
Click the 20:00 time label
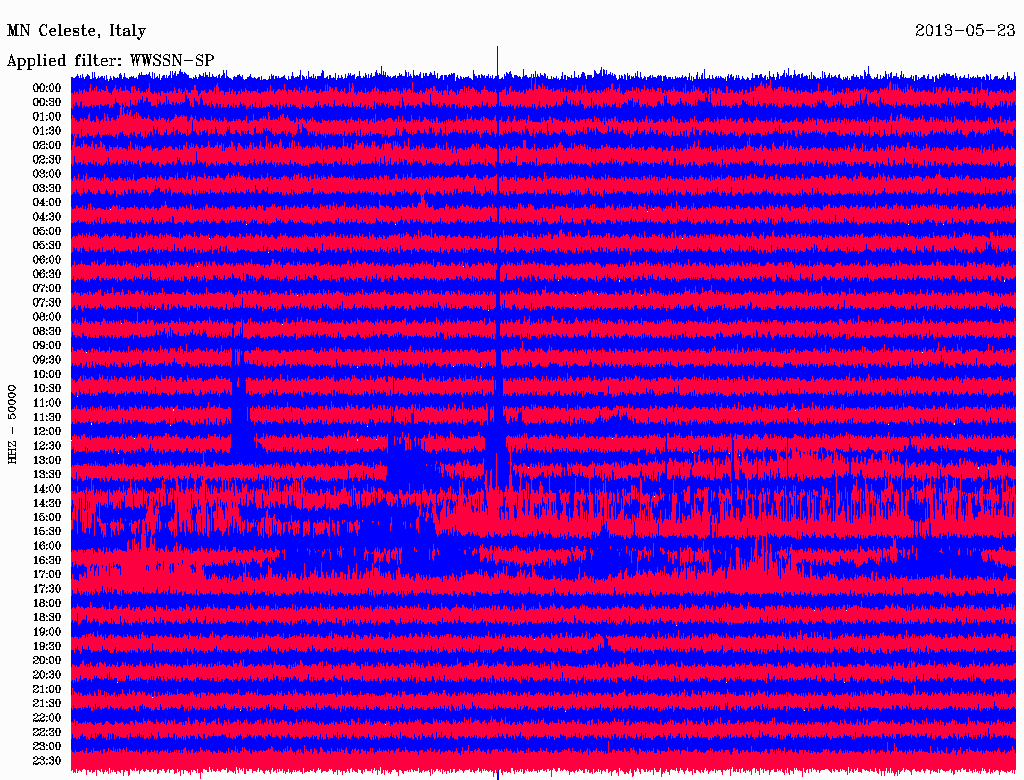(47, 660)
